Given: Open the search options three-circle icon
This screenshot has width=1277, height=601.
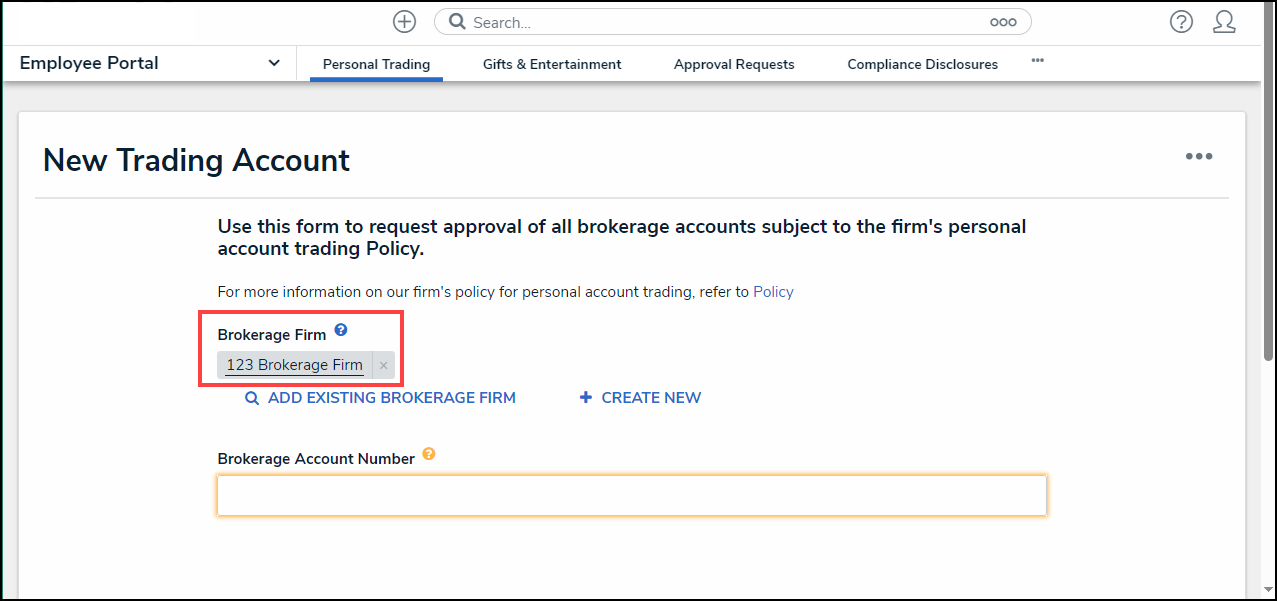Looking at the screenshot, I should tap(1002, 22).
